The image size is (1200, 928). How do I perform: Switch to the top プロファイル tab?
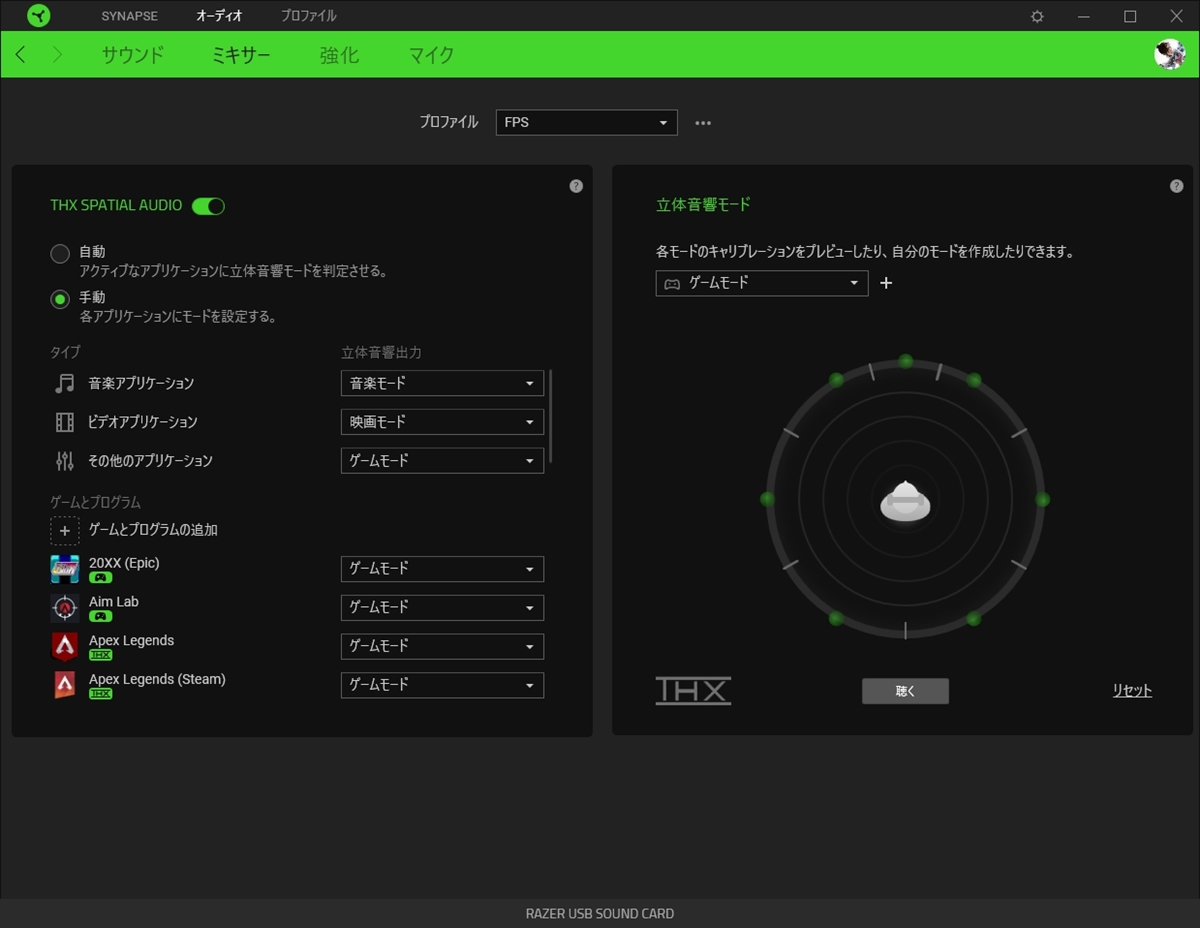(x=308, y=16)
